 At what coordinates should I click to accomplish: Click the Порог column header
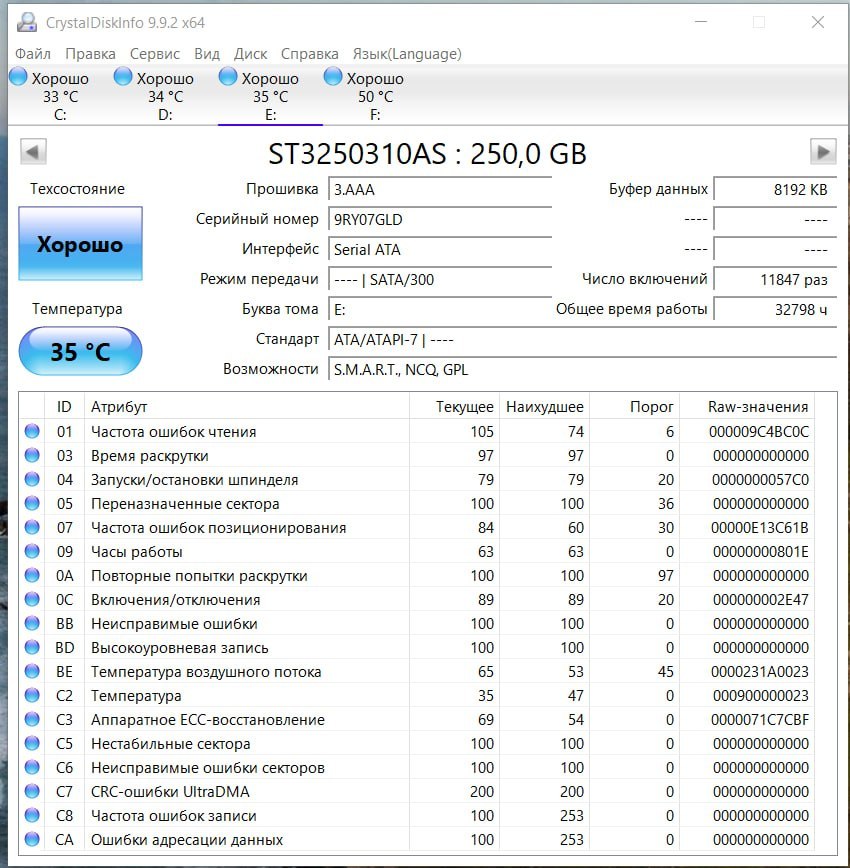pos(634,407)
